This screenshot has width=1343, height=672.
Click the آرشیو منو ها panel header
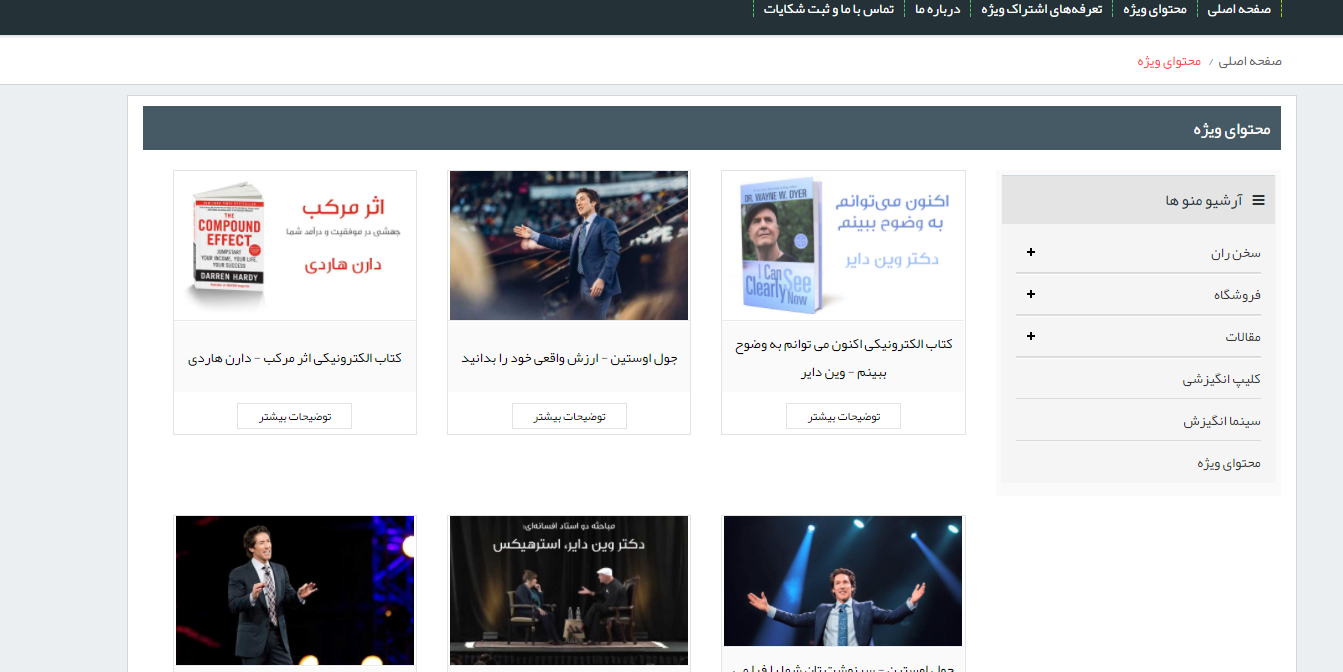tap(1138, 200)
